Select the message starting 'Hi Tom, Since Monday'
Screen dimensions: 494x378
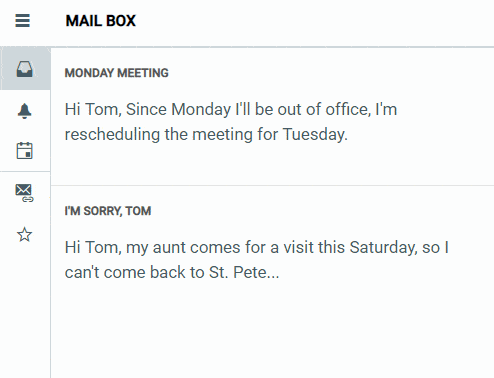(x=272, y=117)
